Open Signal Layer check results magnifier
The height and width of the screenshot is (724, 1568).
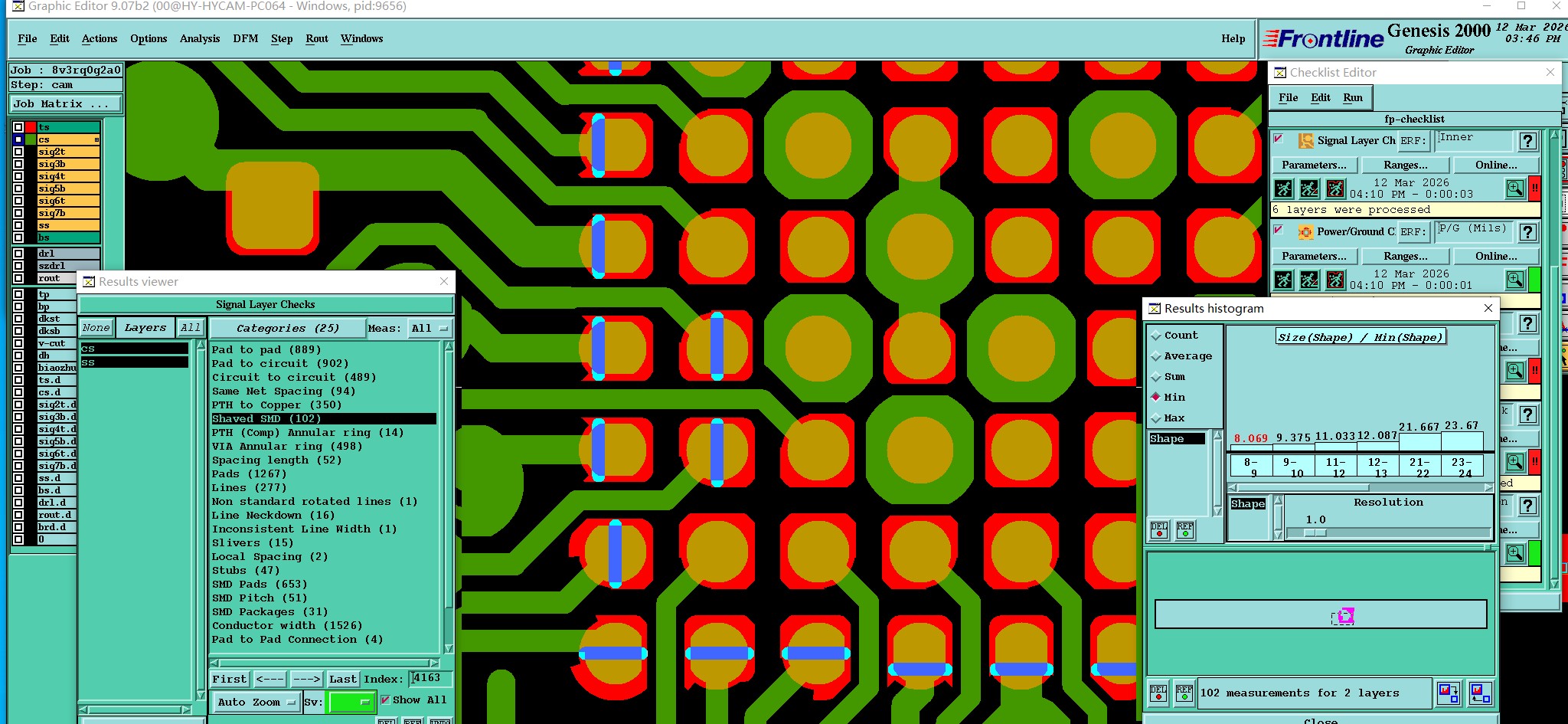(1515, 188)
